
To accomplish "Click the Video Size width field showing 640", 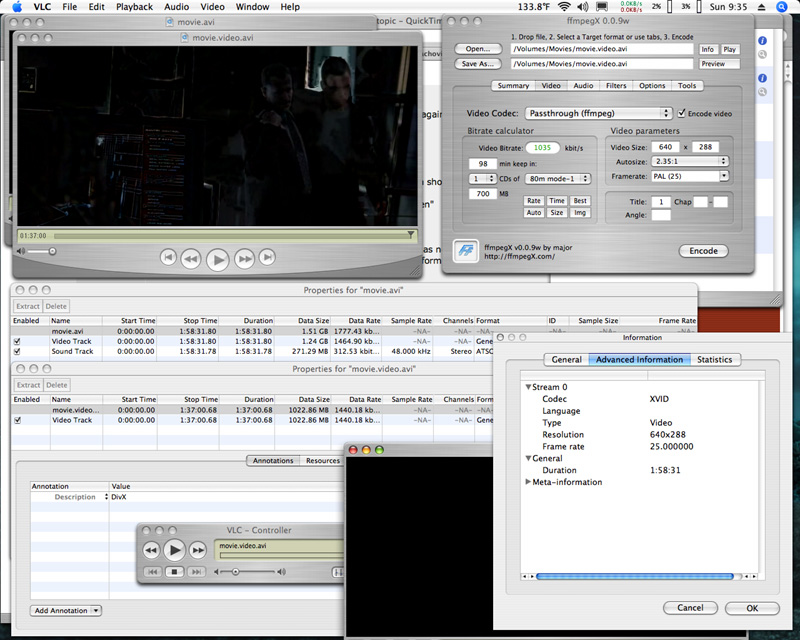I will click(x=665, y=147).
